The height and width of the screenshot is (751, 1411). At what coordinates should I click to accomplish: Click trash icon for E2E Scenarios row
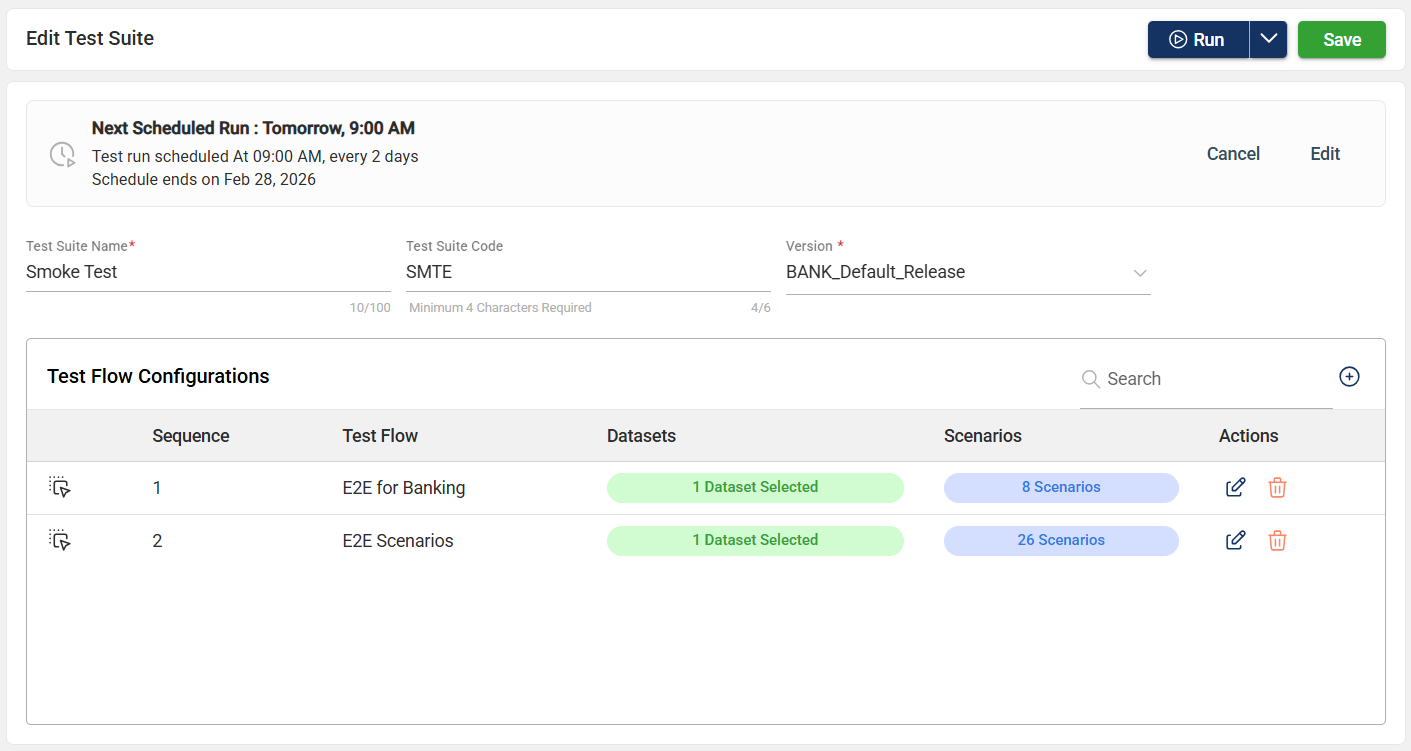pos(1277,541)
